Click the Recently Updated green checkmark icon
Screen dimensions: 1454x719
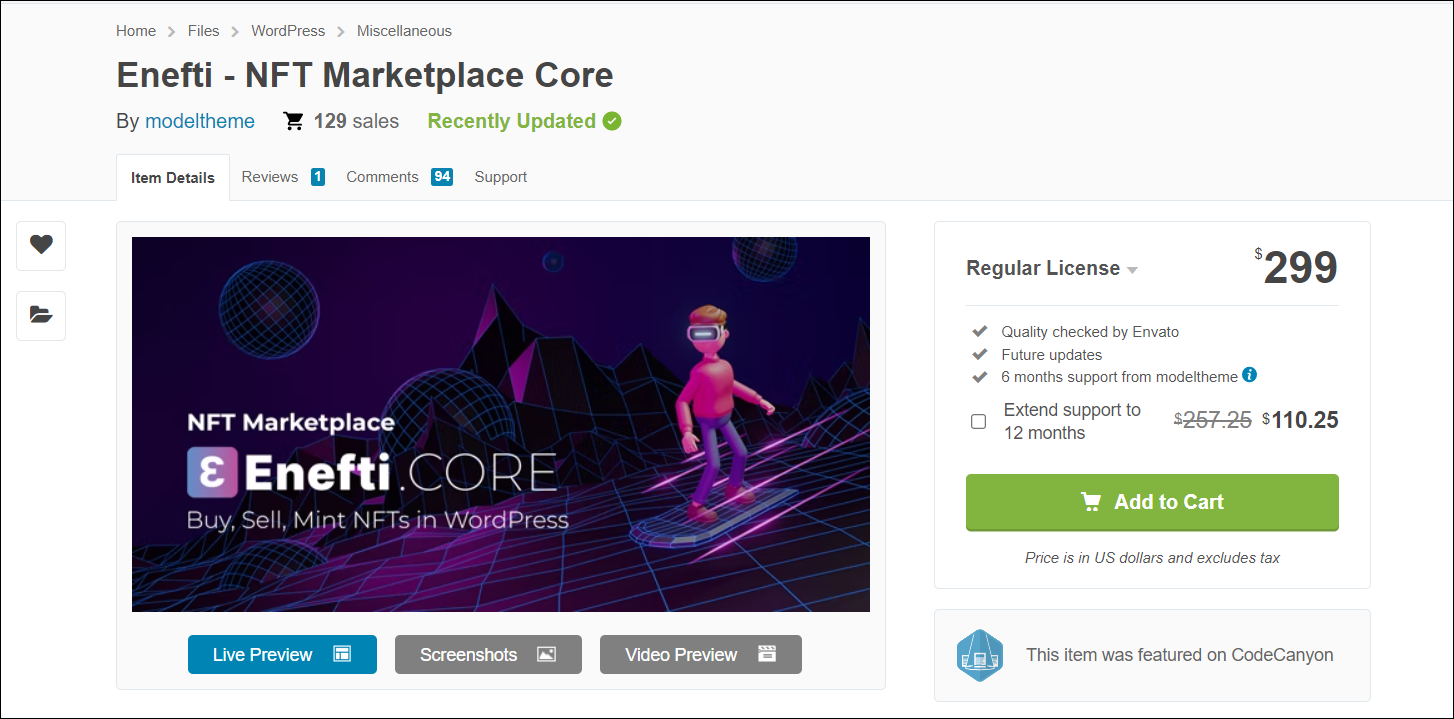tap(612, 121)
